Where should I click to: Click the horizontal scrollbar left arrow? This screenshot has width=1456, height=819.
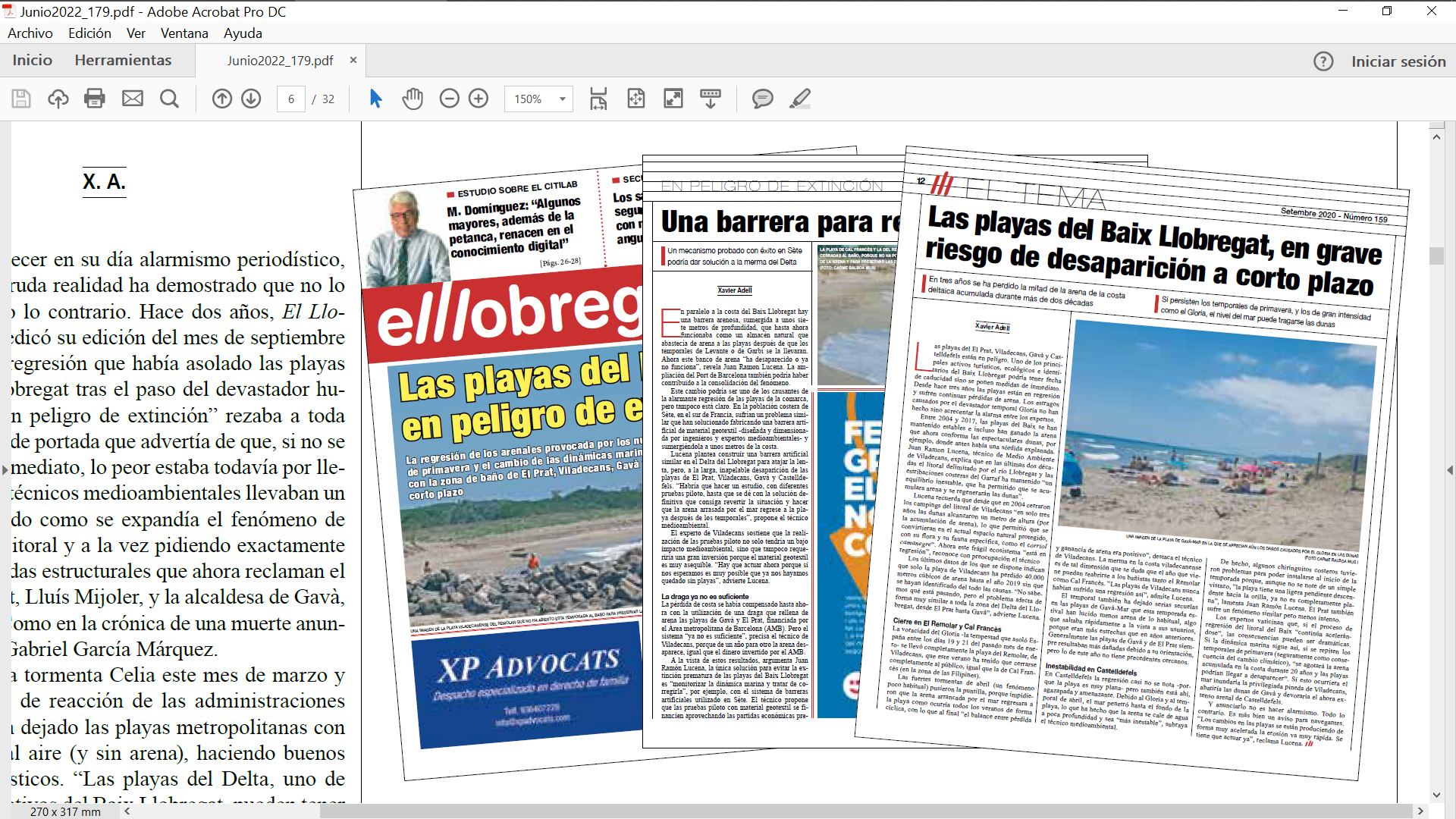(127, 811)
